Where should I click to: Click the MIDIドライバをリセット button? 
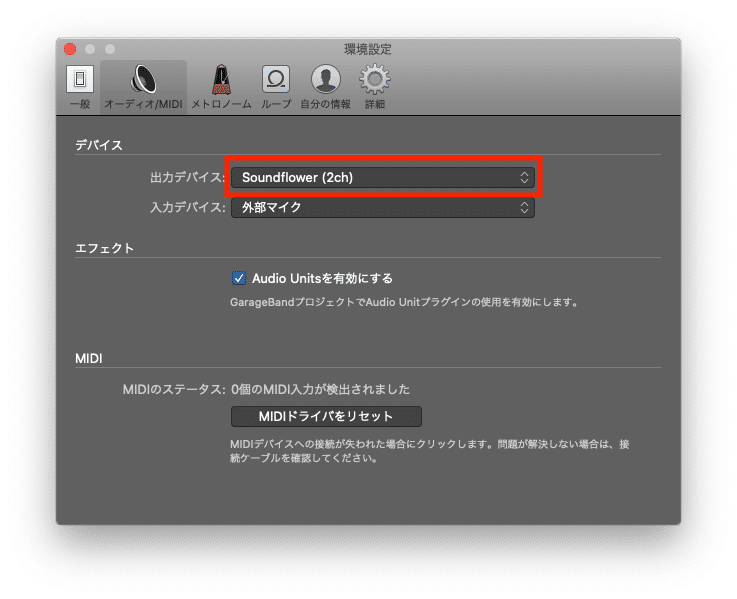[326, 417]
